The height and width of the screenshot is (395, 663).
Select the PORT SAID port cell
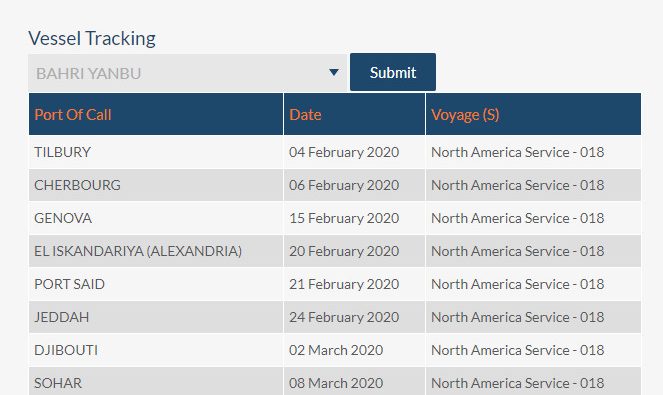click(x=156, y=284)
